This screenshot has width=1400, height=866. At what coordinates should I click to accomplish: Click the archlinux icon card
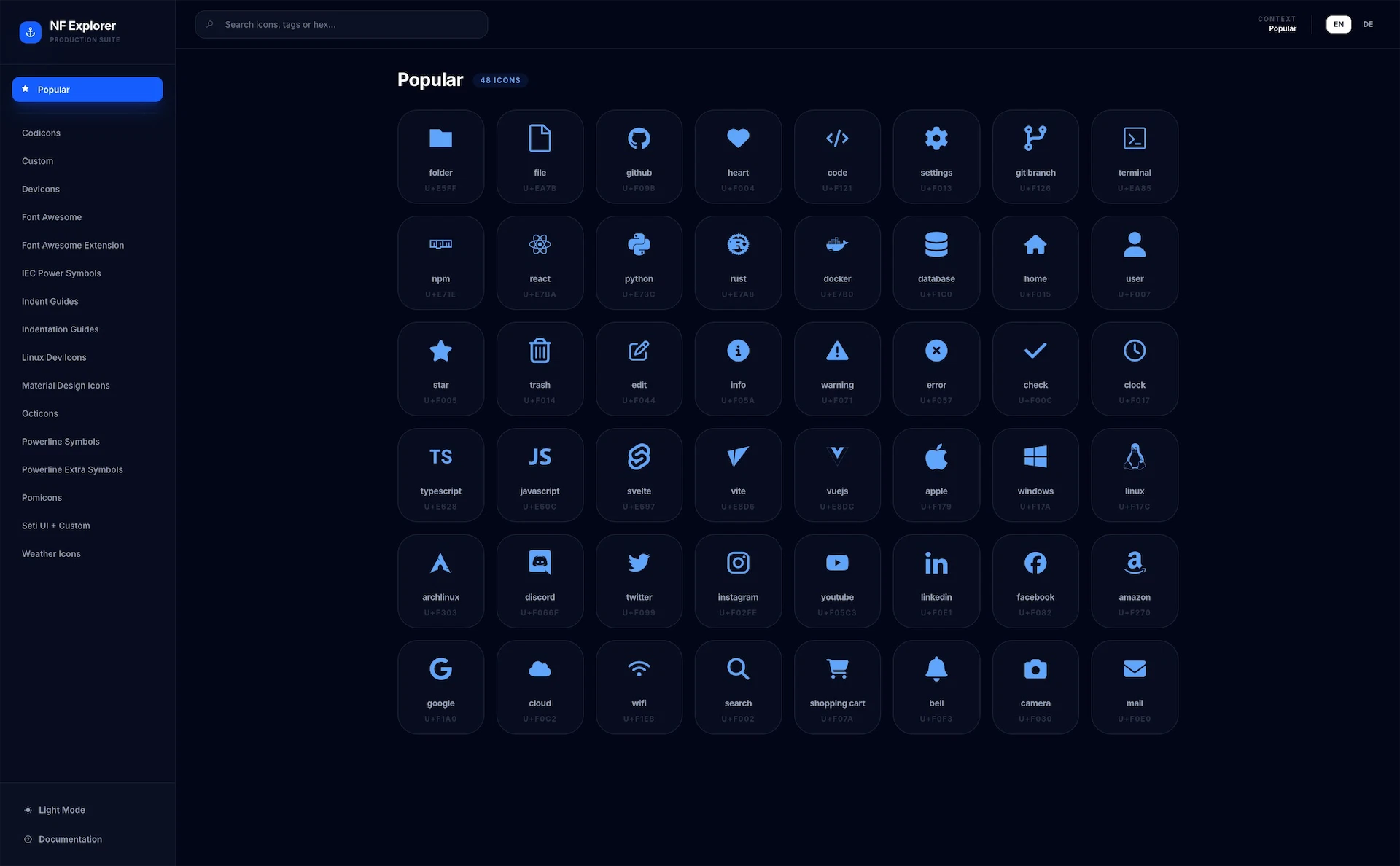(x=440, y=581)
